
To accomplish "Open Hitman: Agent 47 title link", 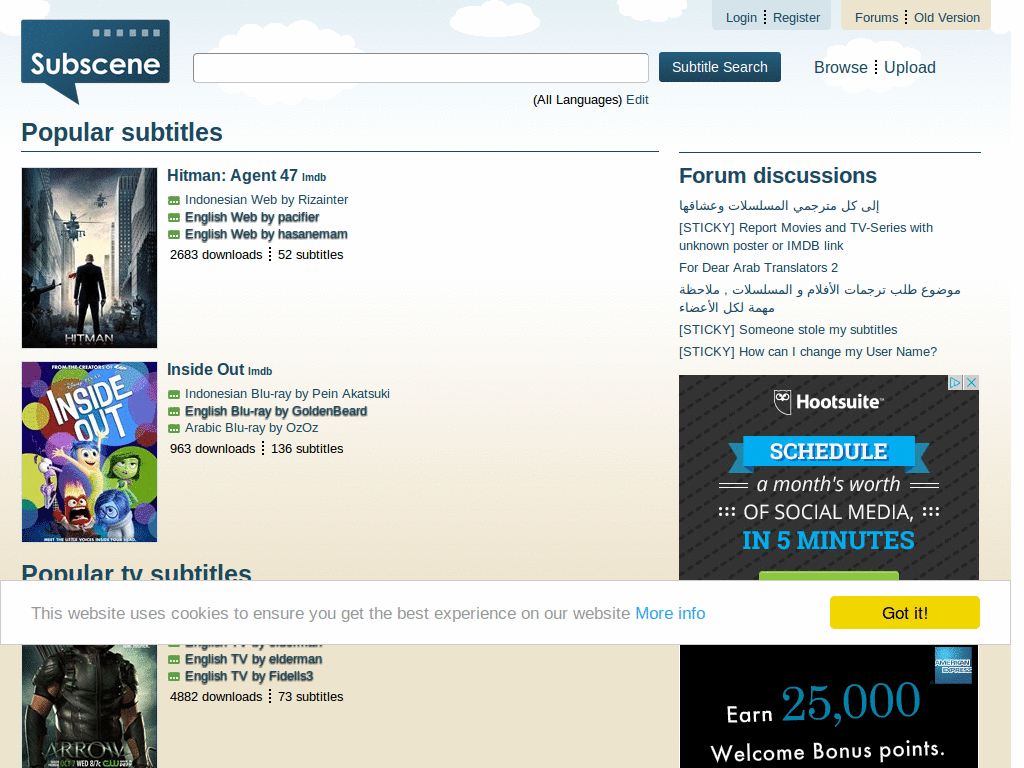I will click(232, 176).
